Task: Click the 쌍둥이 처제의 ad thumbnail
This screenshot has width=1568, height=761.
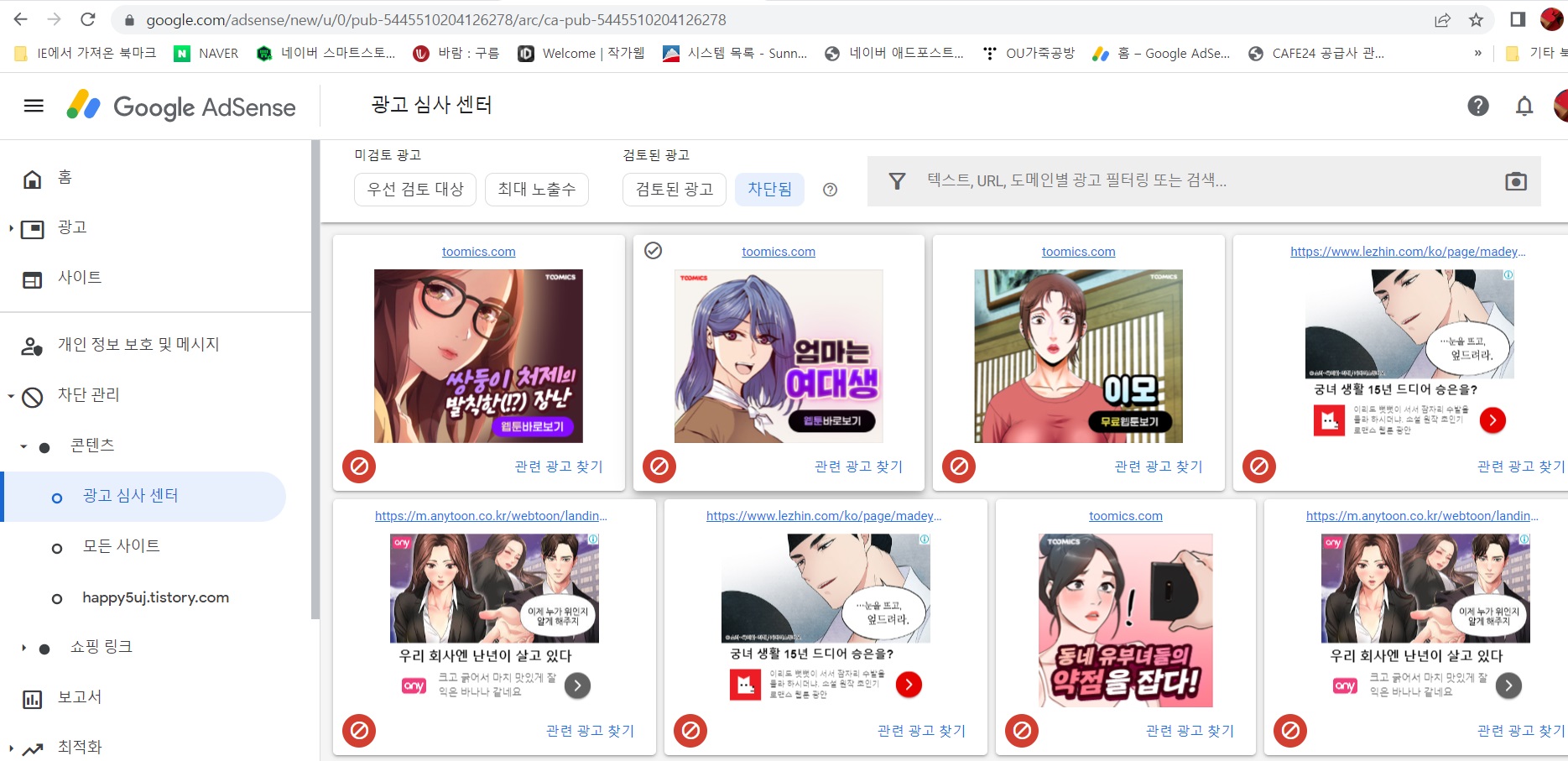Action: (478, 356)
